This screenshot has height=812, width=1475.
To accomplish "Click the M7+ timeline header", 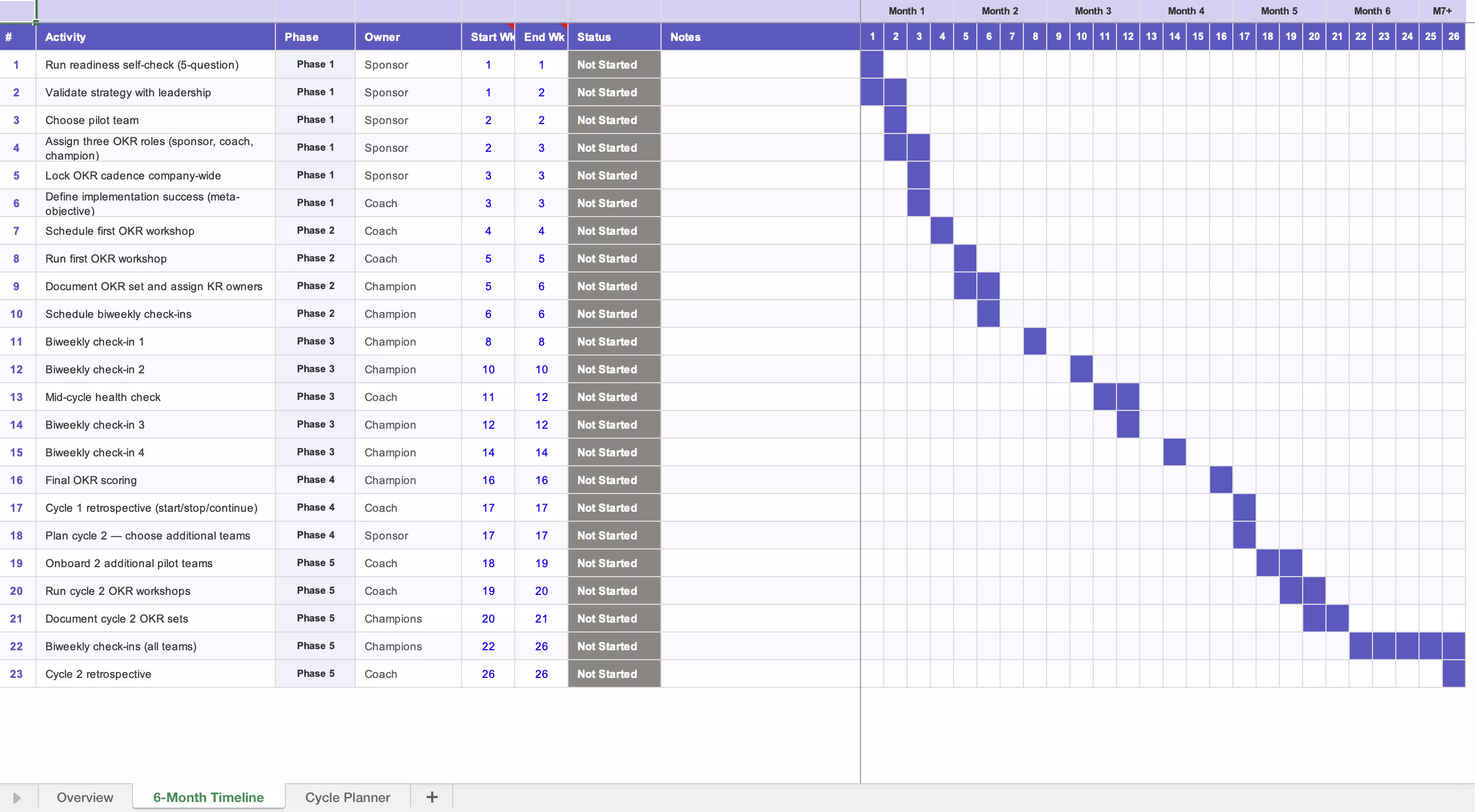I will (x=1442, y=11).
